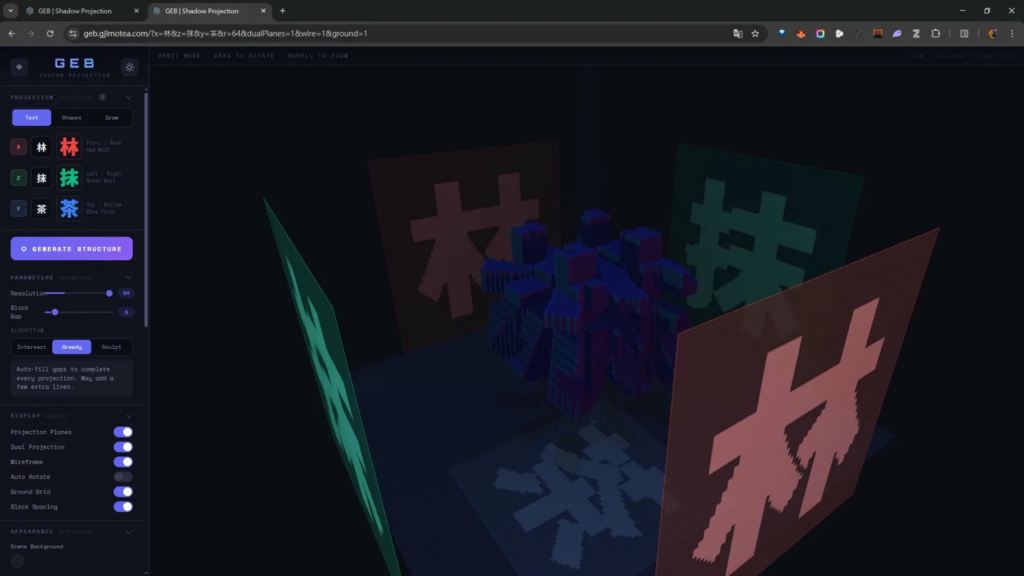The width and height of the screenshot is (1024, 576).
Task: Click the blue 茶 Y-axis preview tile
Action: coord(69,209)
